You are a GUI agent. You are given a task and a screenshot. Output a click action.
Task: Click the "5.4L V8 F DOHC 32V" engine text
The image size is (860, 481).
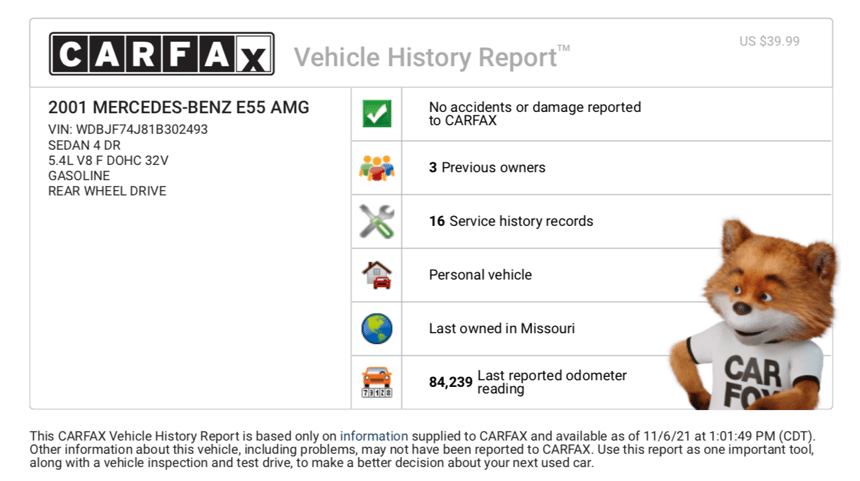108,160
